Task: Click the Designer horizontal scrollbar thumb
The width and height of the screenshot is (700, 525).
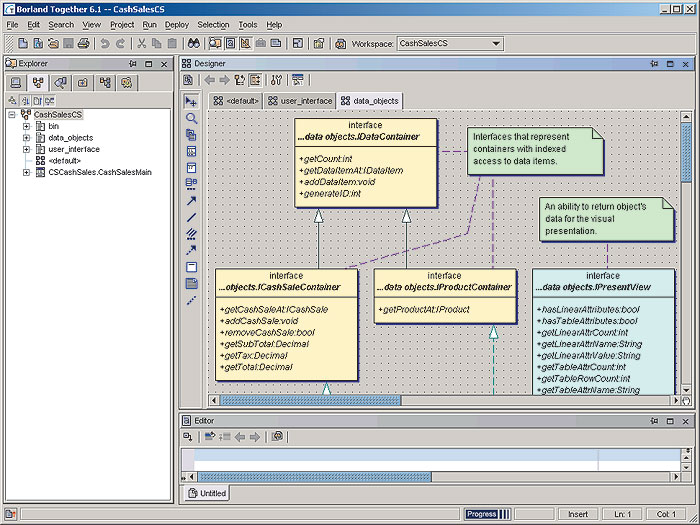Action: click(310, 400)
